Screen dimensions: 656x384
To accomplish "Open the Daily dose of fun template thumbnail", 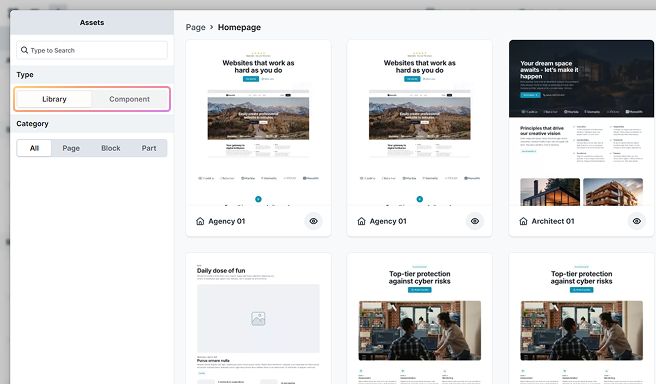I will [259, 318].
